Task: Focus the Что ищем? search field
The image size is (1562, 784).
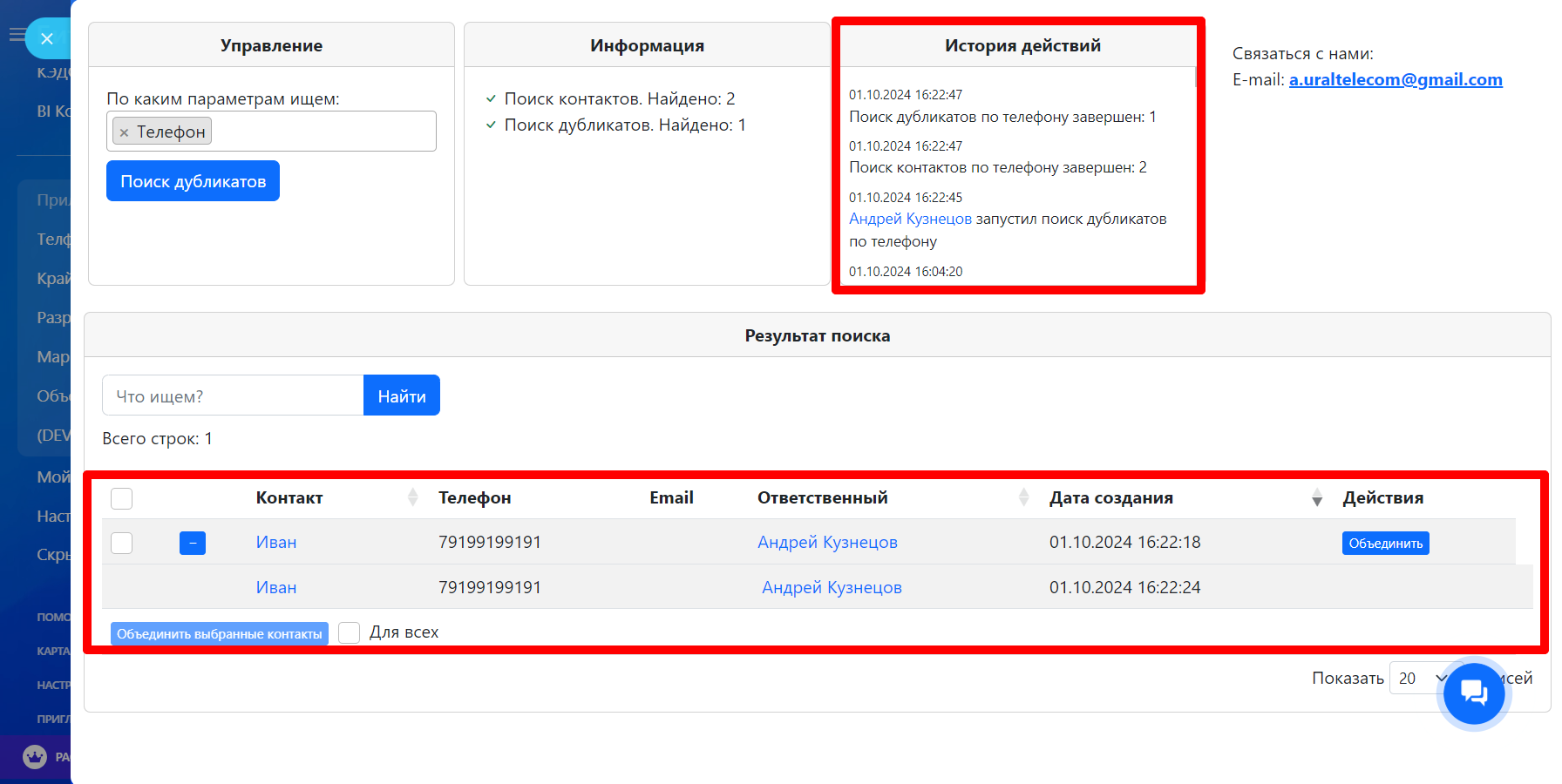Action: pyautogui.click(x=233, y=395)
